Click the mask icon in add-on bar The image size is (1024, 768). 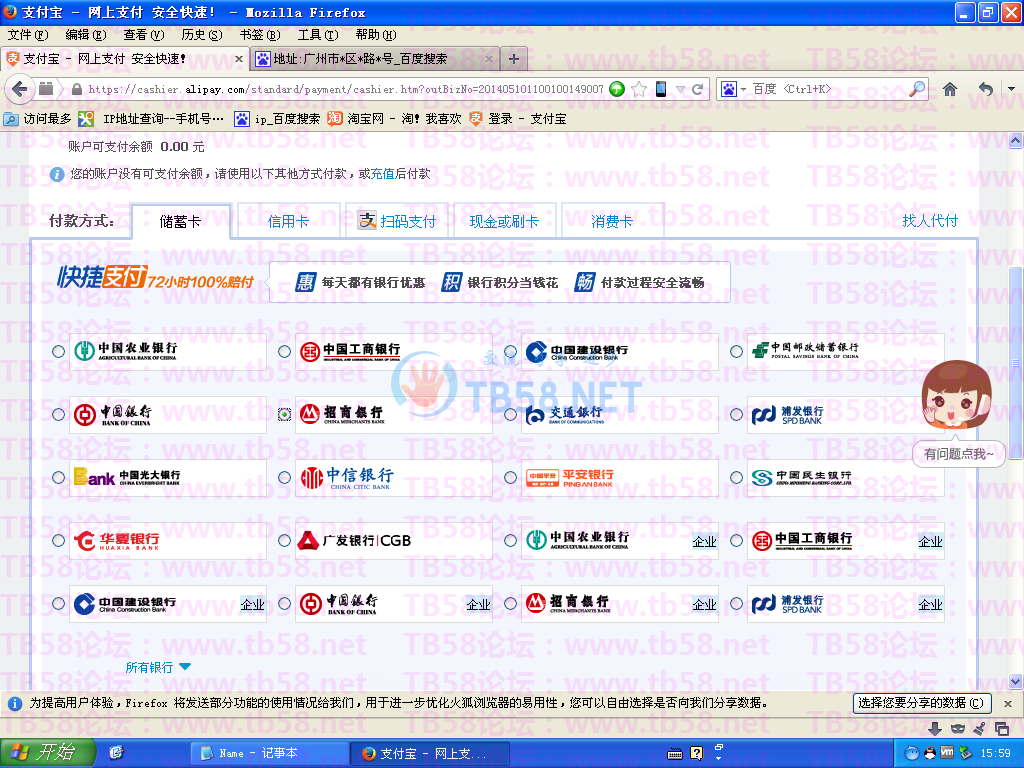tap(957, 728)
